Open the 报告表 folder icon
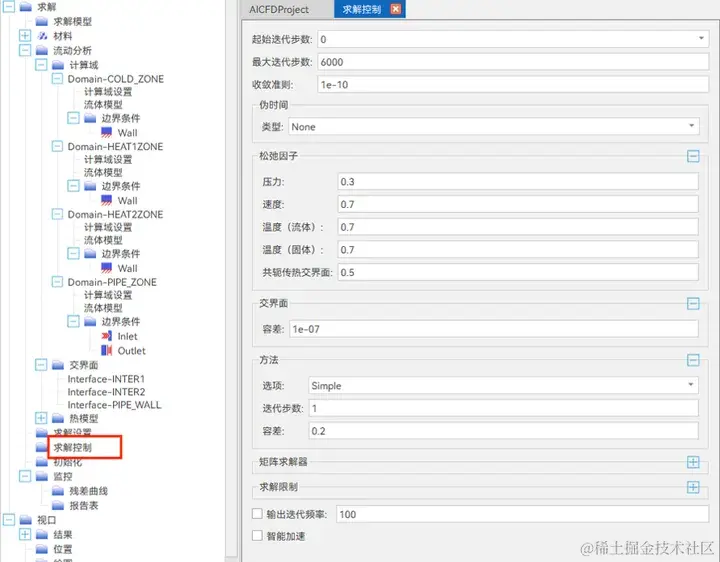Screen dimensions: 720x562 pyautogui.click(x=58, y=506)
